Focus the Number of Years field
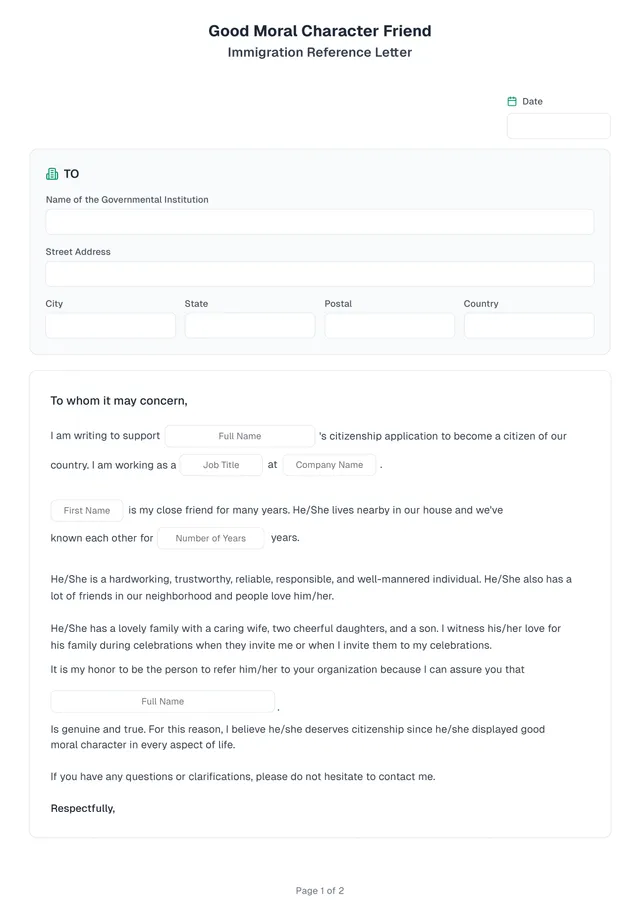This screenshot has width=640, height=905. 210,538
